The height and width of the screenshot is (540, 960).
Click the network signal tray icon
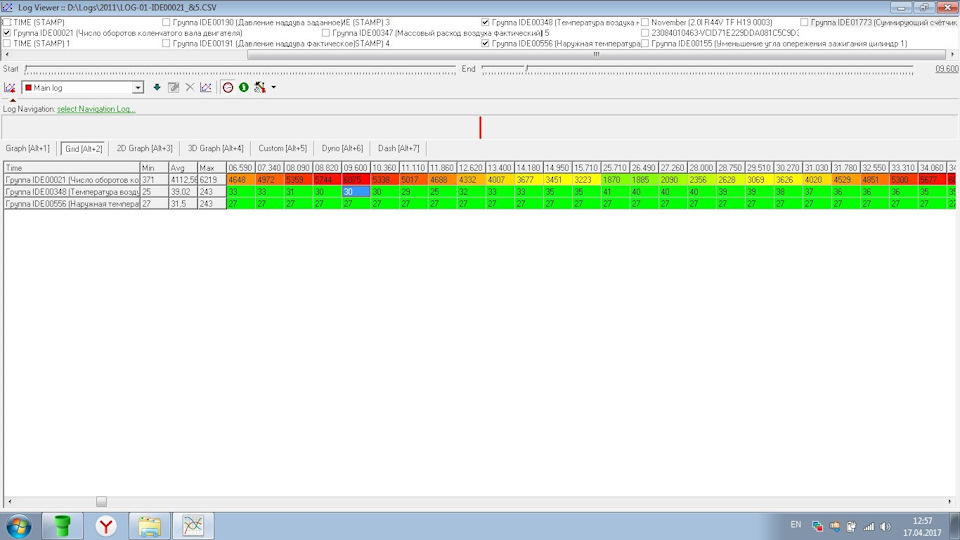(x=868, y=527)
